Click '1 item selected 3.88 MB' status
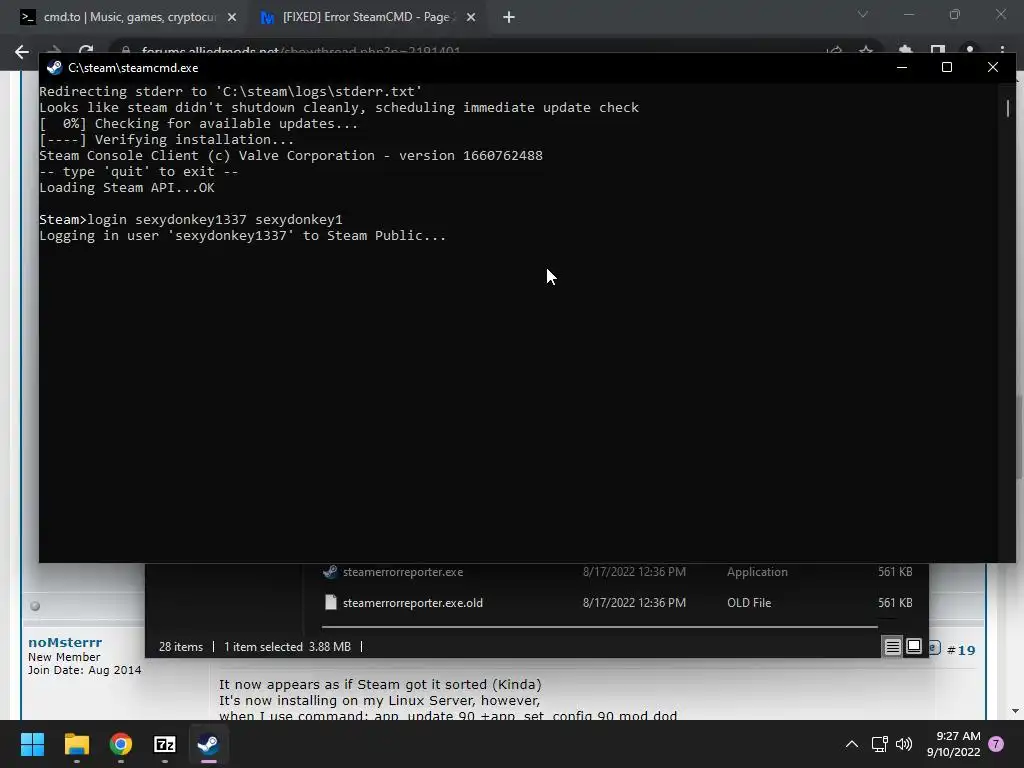This screenshot has width=1024, height=768. [287, 647]
